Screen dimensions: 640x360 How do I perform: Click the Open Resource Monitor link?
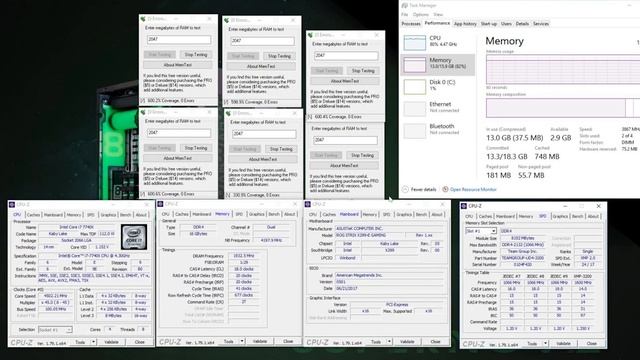point(473,189)
